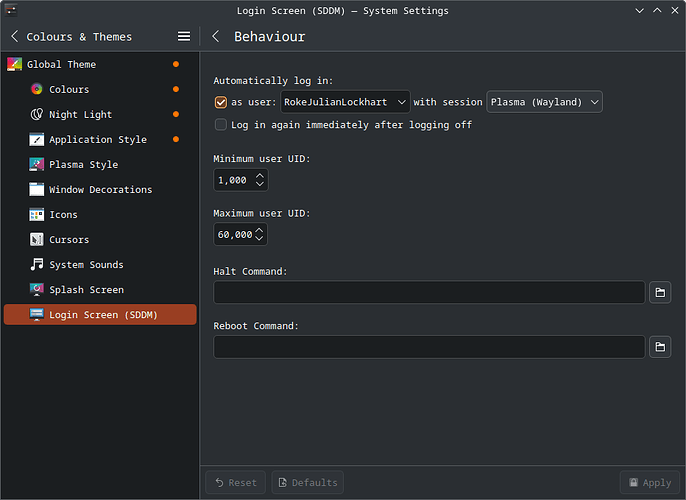Image resolution: width=686 pixels, height=500 pixels.
Task: Close the System Settings window
Action: 675,10
